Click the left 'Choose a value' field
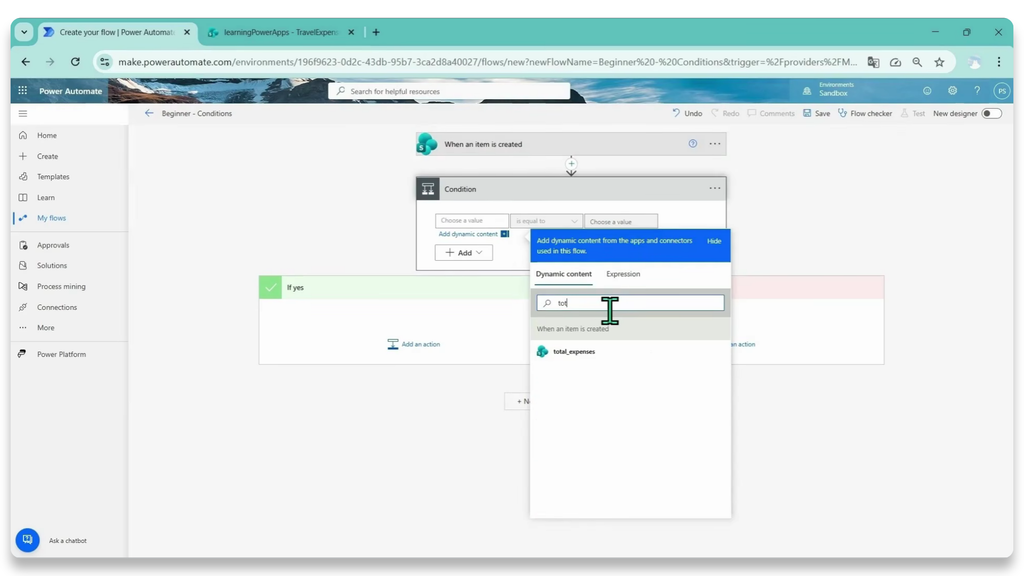The image size is (1024, 576). pos(472,221)
